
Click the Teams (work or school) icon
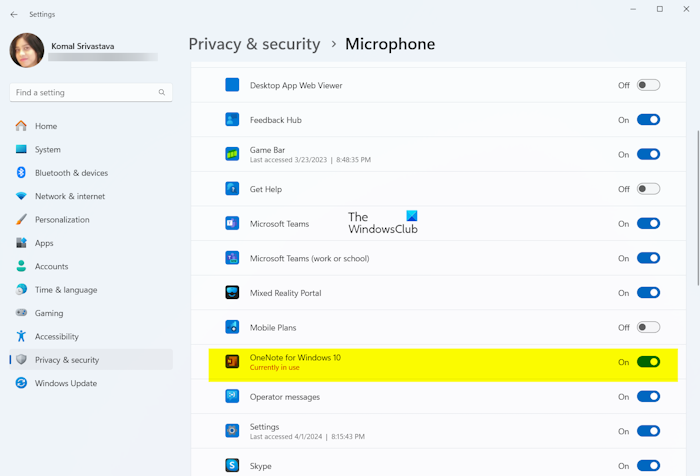[x=232, y=258]
